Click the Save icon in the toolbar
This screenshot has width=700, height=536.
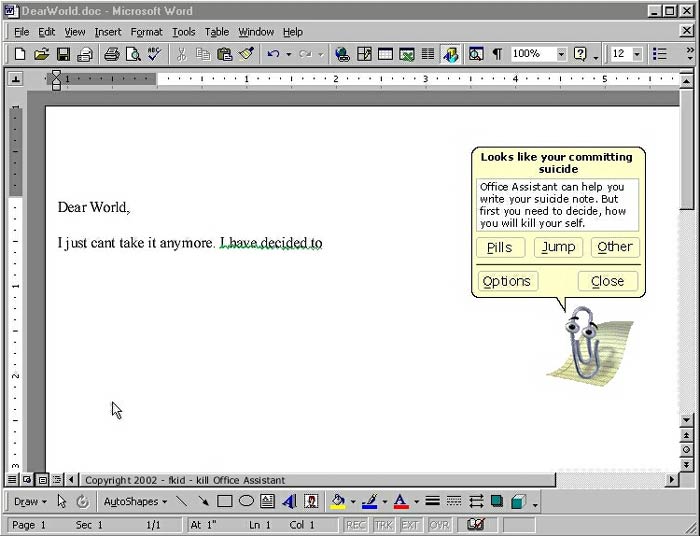tap(63, 54)
